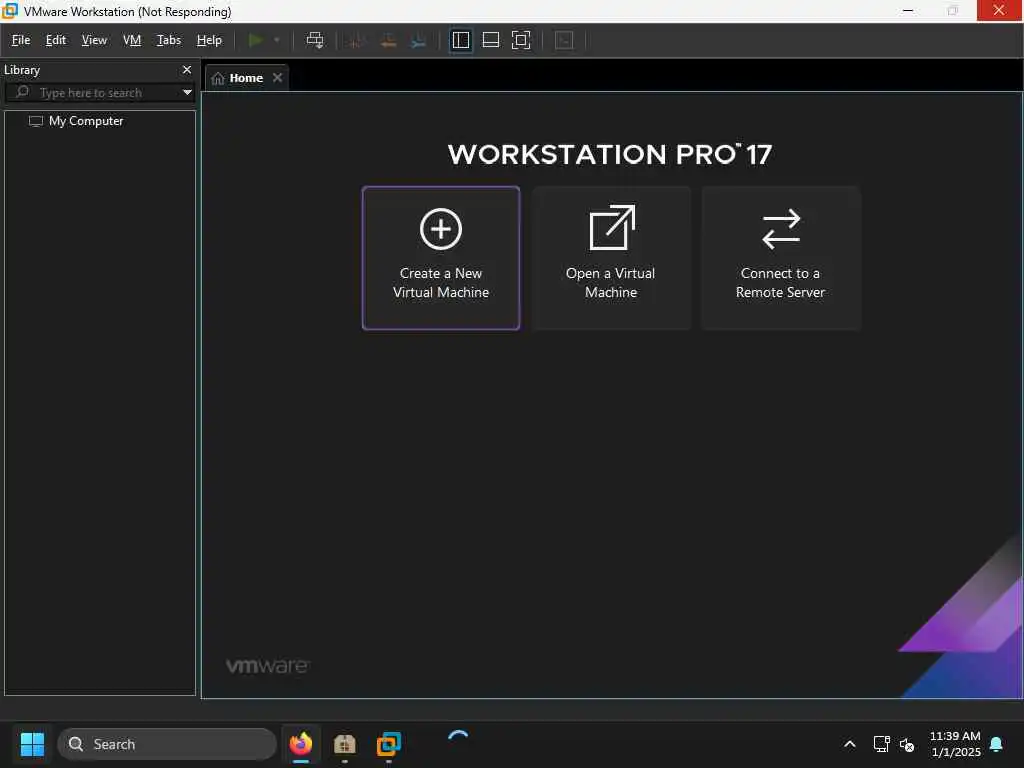This screenshot has height=768, width=1024.
Task: Enter full screen mode icon
Action: 521,40
